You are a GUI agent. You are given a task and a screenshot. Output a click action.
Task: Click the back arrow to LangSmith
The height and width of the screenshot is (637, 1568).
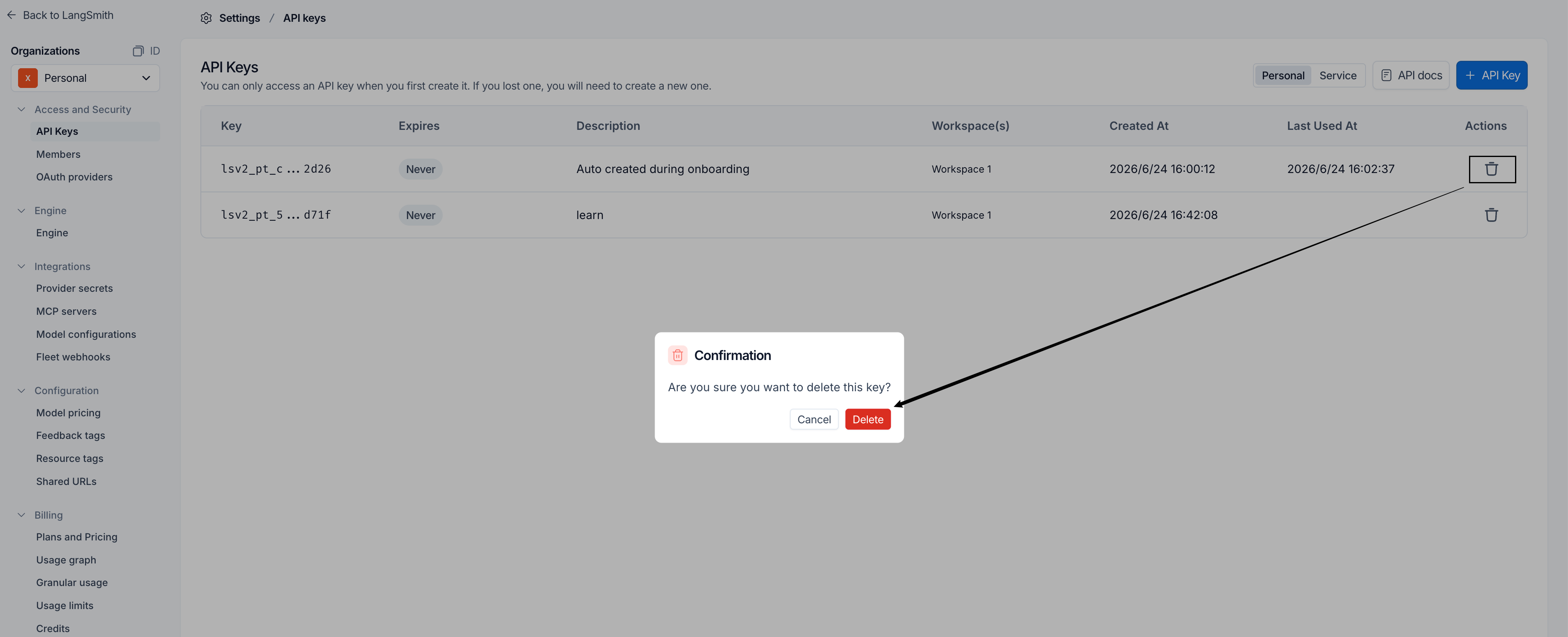(x=11, y=15)
